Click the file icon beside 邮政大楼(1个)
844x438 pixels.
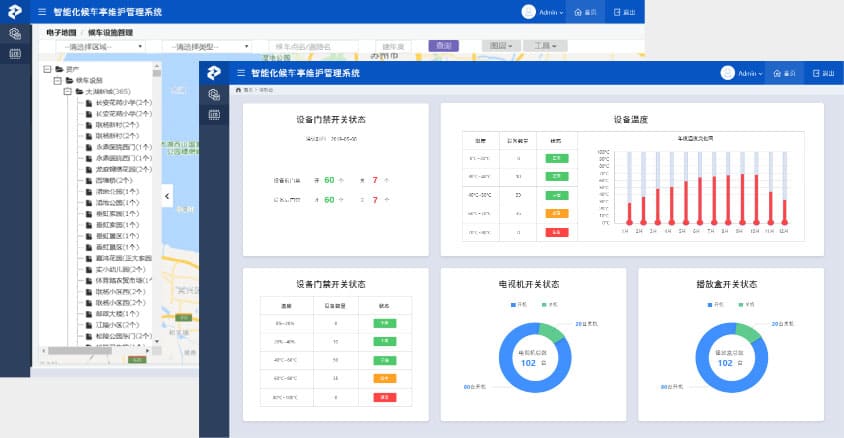(89, 314)
